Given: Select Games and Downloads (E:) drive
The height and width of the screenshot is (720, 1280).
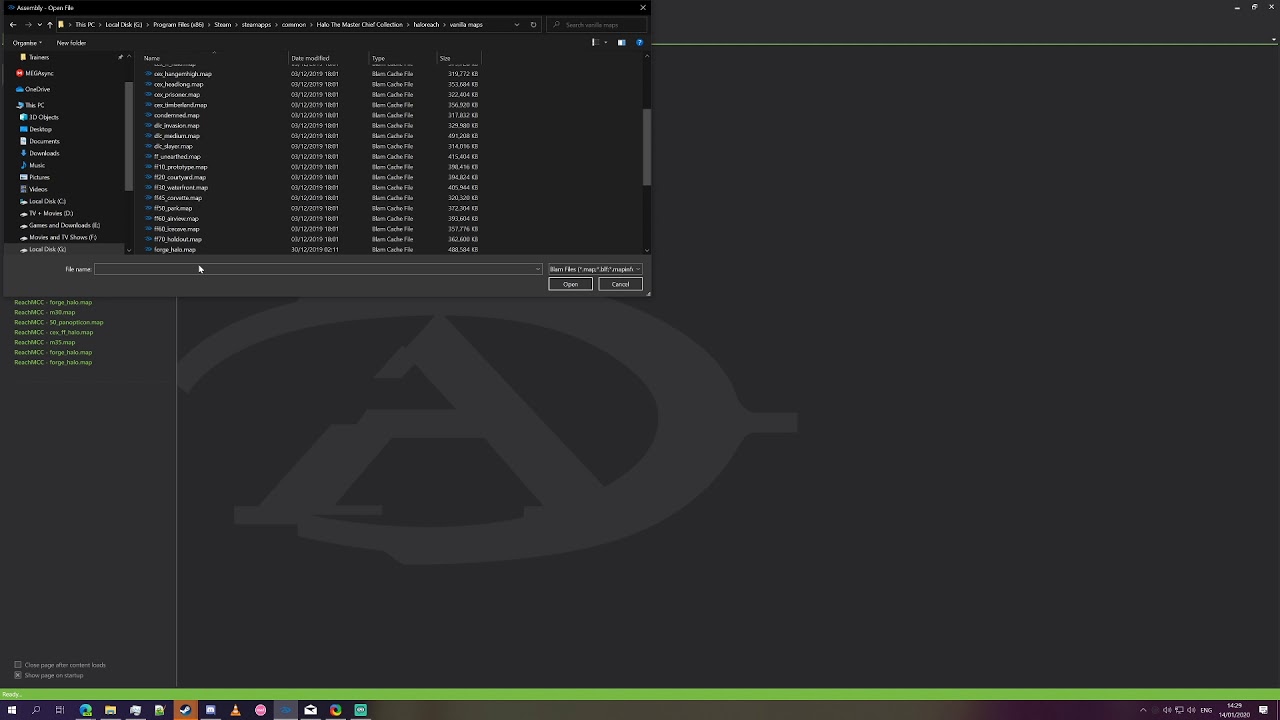Looking at the screenshot, I should (x=64, y=225).
